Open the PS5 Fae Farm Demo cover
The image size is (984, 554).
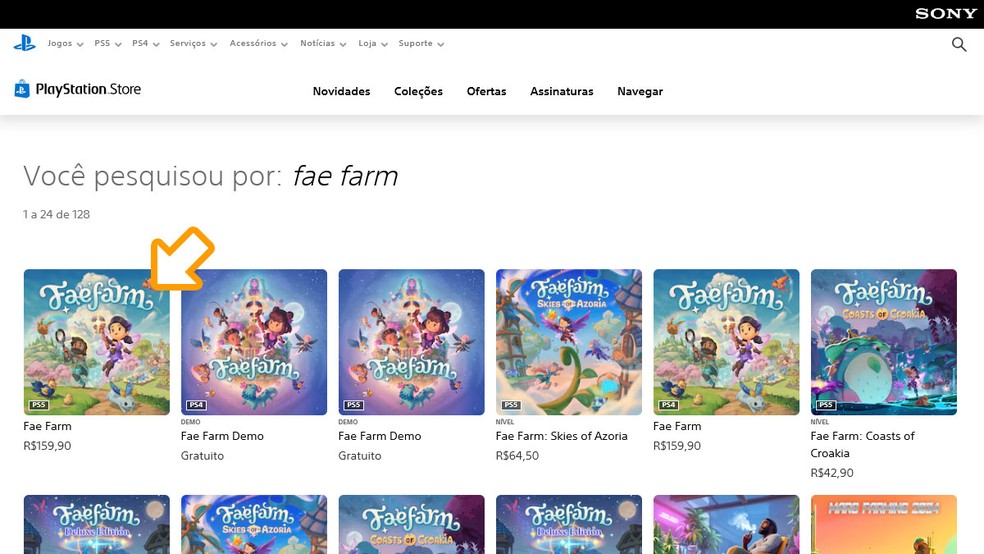(412, 342)
